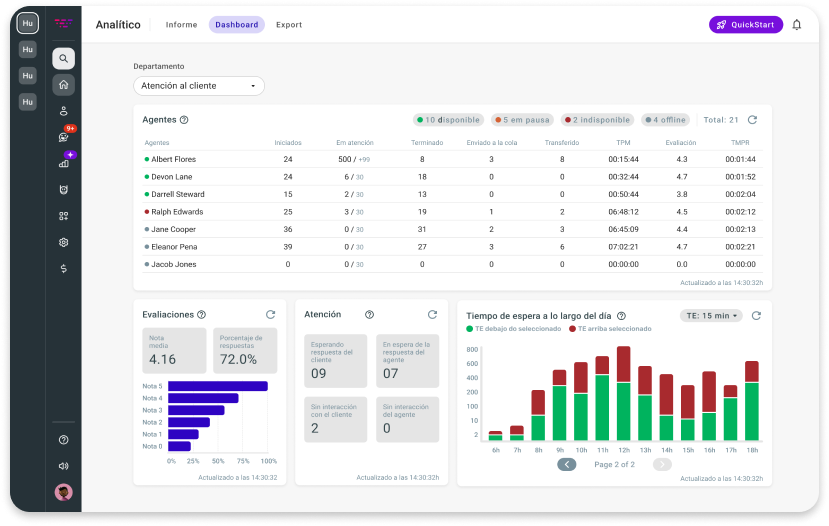Click Porcentaje de respuestas 72.0% card

tap(245, 350)
